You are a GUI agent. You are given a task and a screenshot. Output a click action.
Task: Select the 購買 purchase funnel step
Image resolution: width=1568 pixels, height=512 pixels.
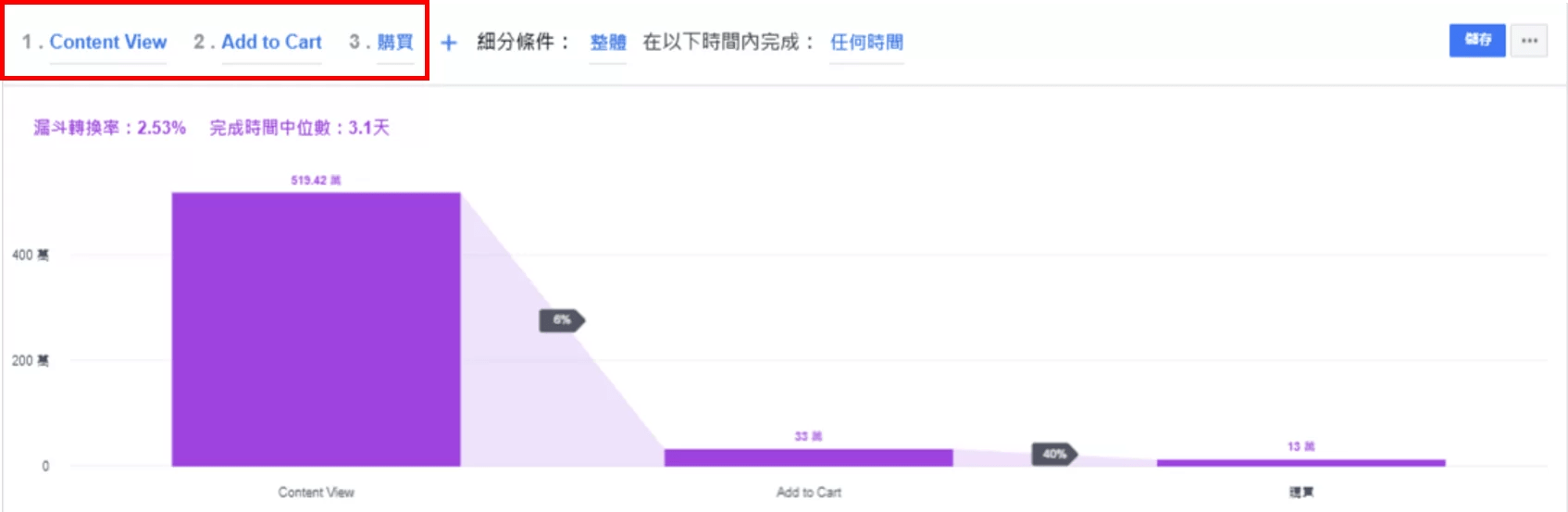pyautogui.click(x=395, y=42)
